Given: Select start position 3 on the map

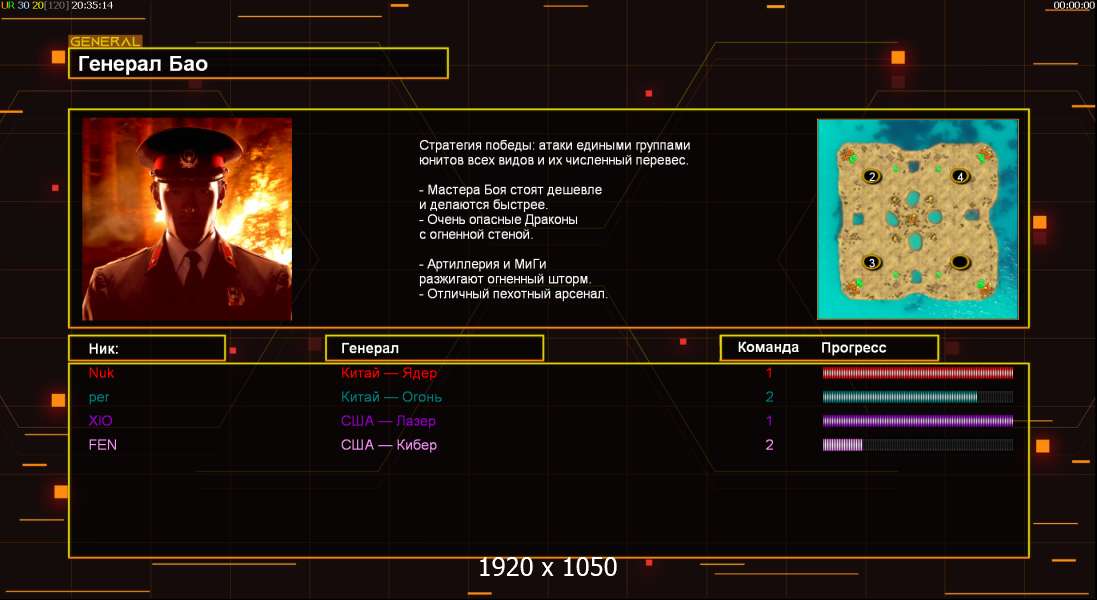Looking at the screenshot, I should tap(872, 263).
